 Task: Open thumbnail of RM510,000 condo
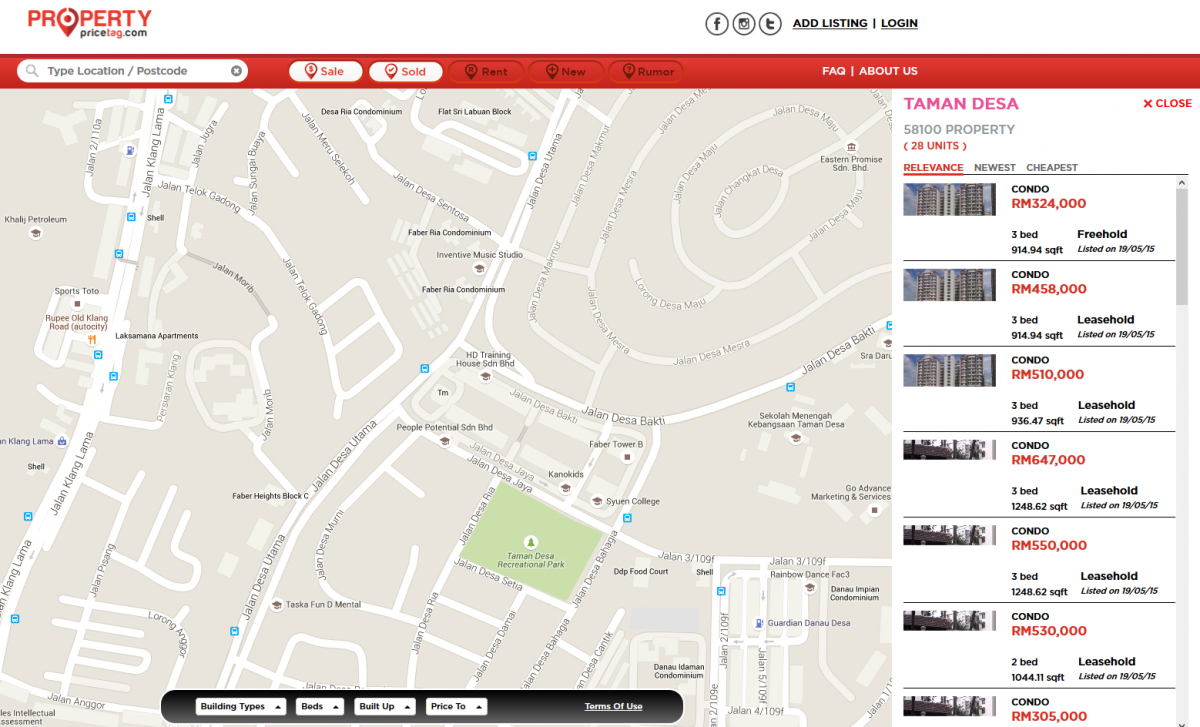(950, 370)
